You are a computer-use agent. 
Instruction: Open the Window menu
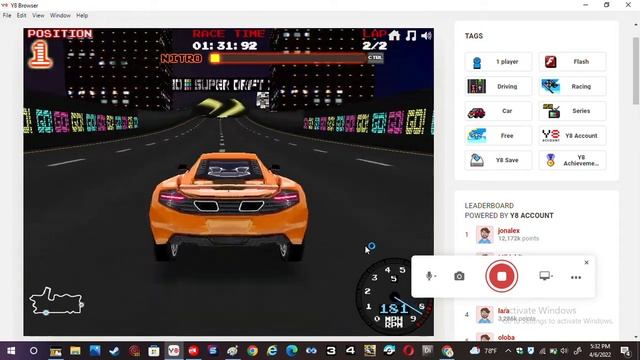pyautogui.click(x=60, y=16)
